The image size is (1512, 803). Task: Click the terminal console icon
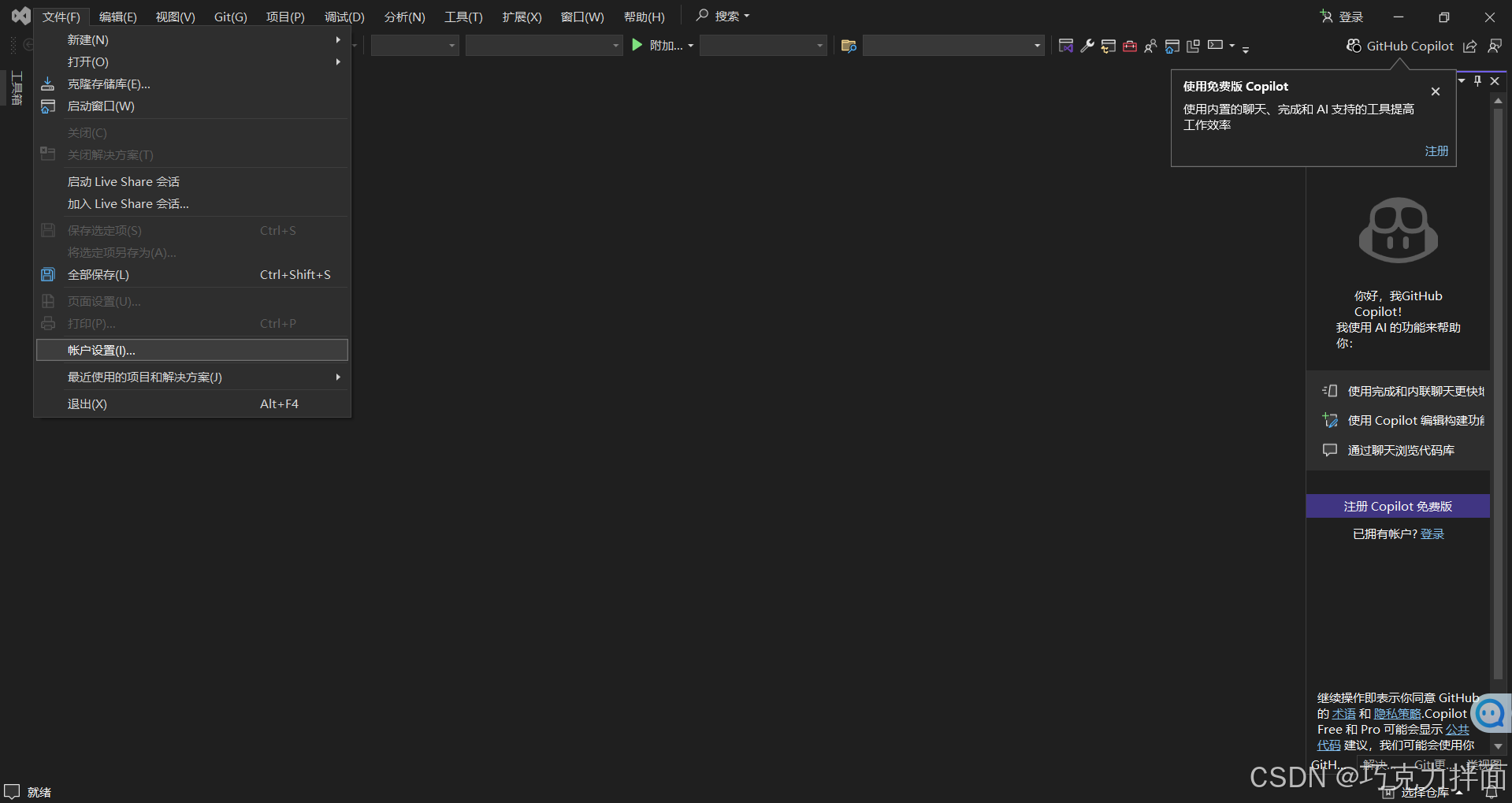pos(1216,45)
